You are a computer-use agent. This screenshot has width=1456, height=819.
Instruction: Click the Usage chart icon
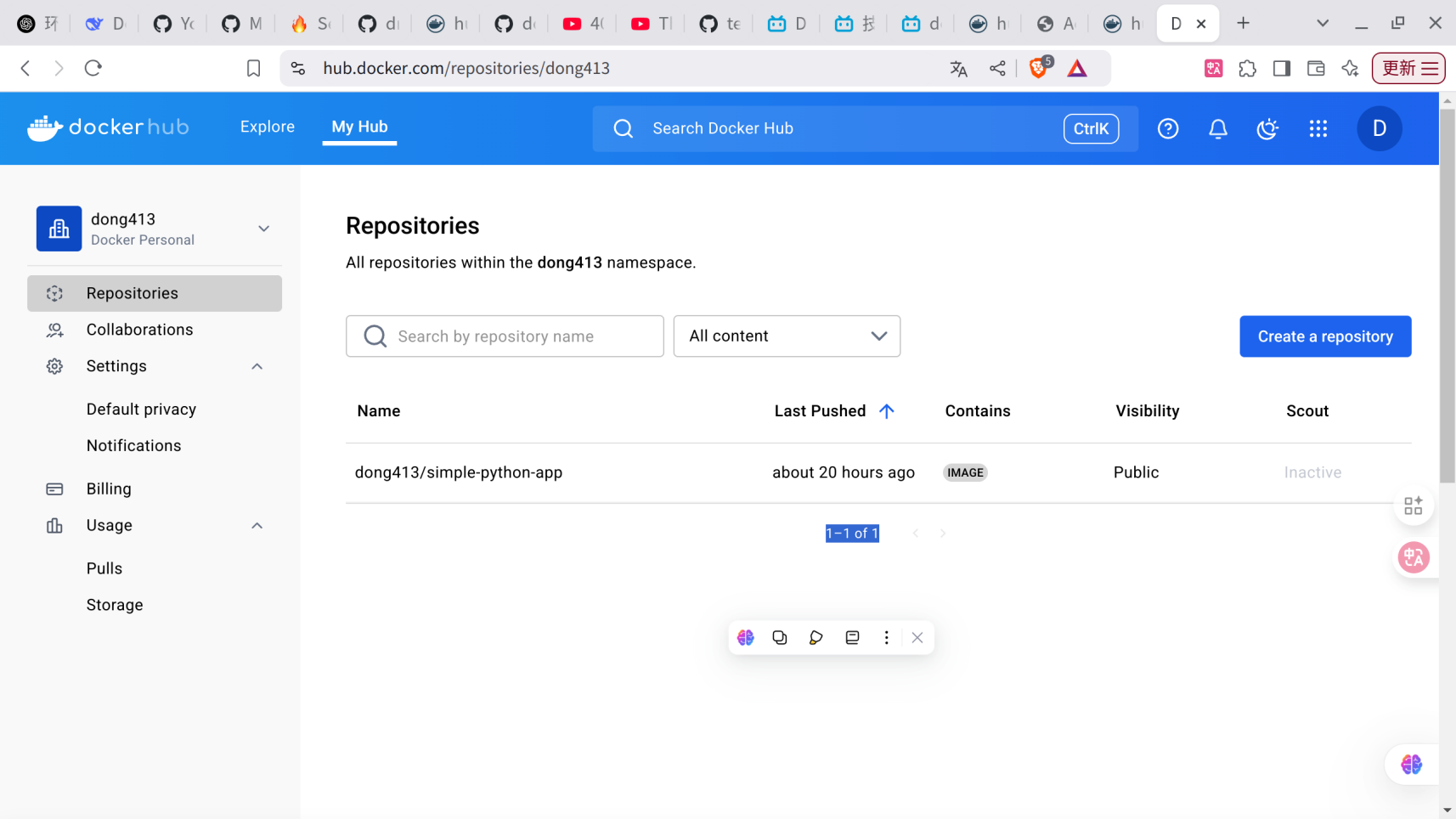pyautogui.click(x=55, y=526)
